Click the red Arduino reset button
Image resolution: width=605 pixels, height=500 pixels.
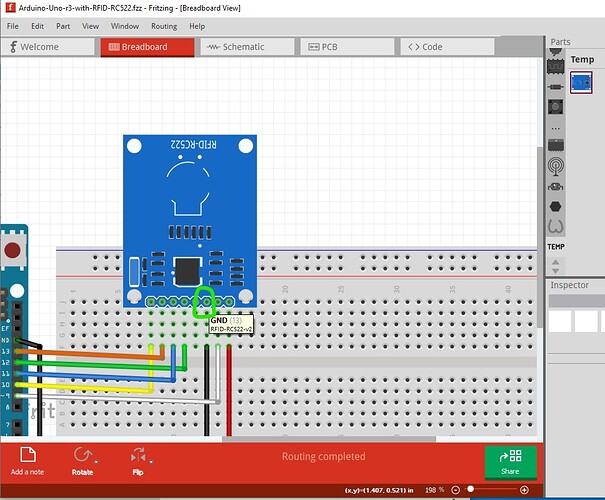coord(12,250)
